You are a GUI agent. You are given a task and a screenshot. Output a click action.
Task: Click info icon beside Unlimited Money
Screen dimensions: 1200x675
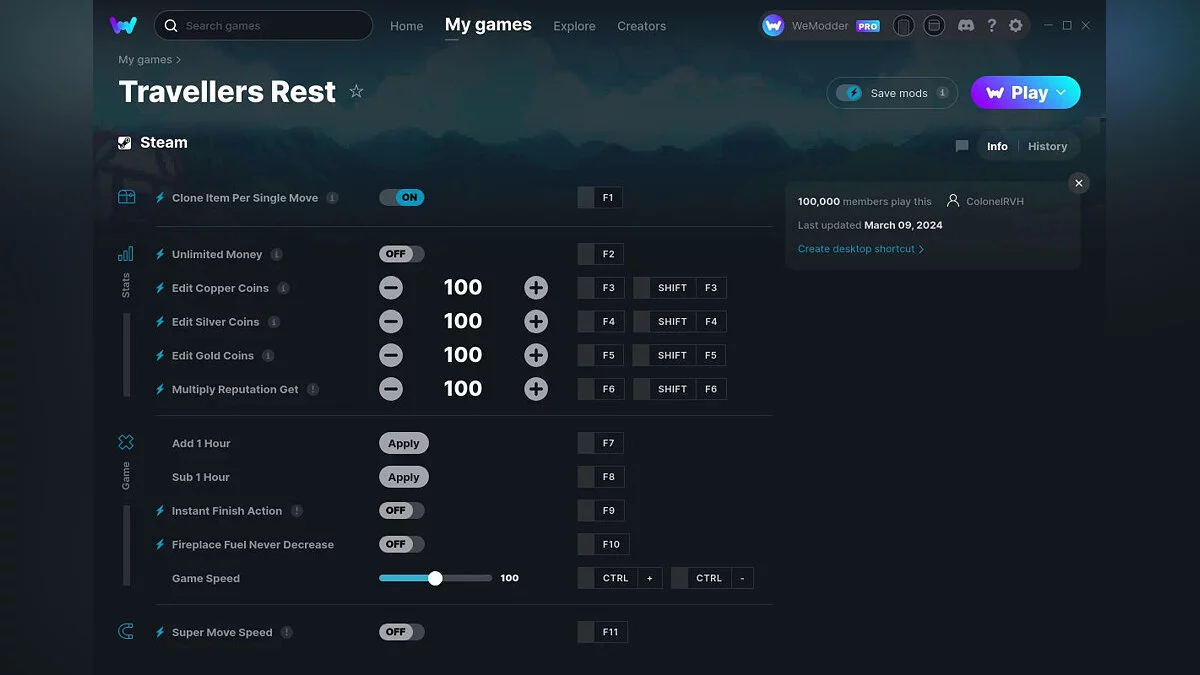[x=277, y=254]
